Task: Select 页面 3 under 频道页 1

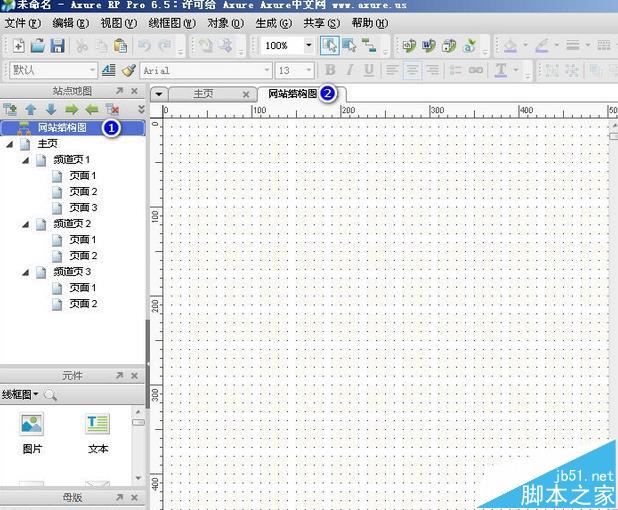Action: click(x=83, y=208)
